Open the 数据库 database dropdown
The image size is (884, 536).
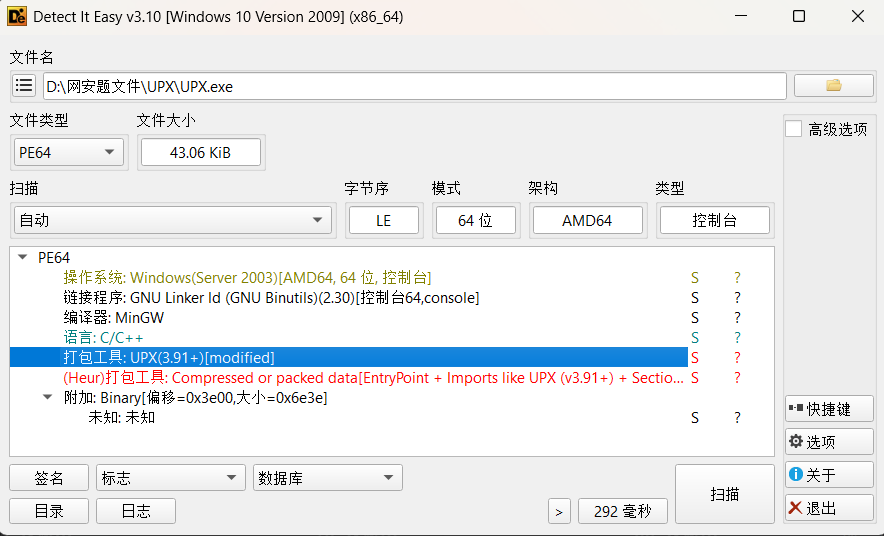tap(328, 478)
